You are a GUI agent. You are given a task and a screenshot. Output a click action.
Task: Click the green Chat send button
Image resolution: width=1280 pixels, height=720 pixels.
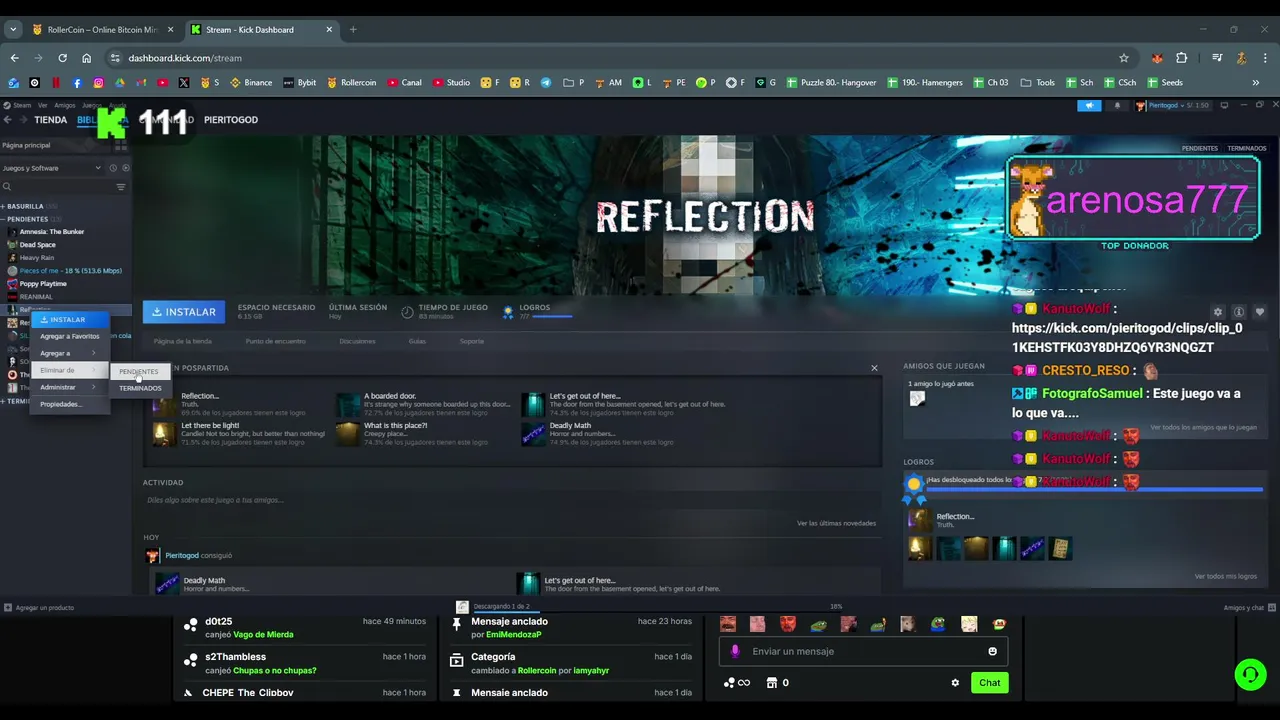tap(989, 683)
